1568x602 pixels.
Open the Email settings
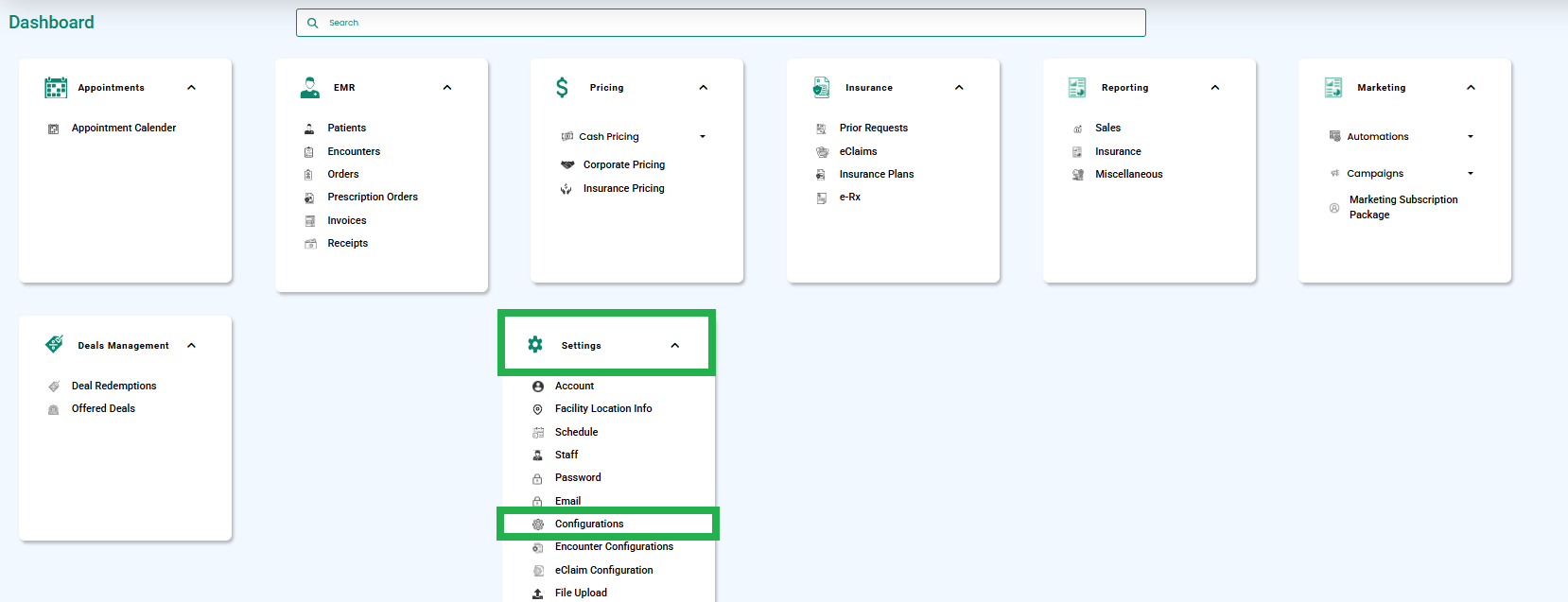tap(568, 502)
